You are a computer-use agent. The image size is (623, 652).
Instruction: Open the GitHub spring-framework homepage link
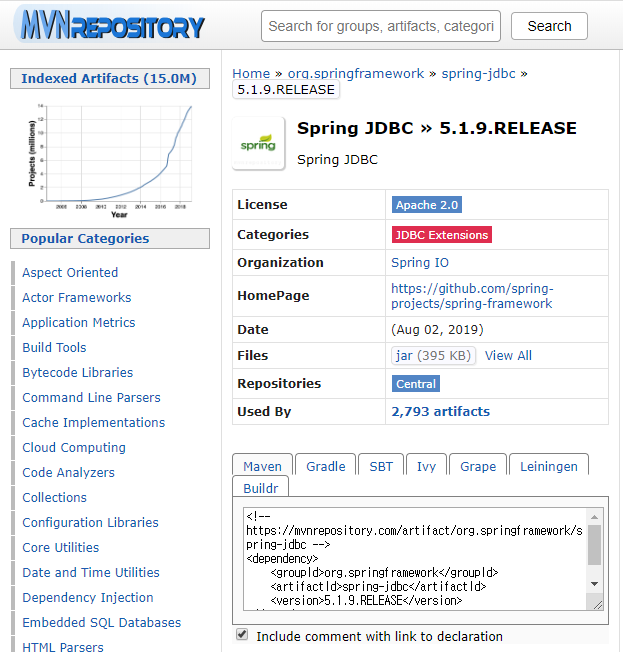[472, 296]
